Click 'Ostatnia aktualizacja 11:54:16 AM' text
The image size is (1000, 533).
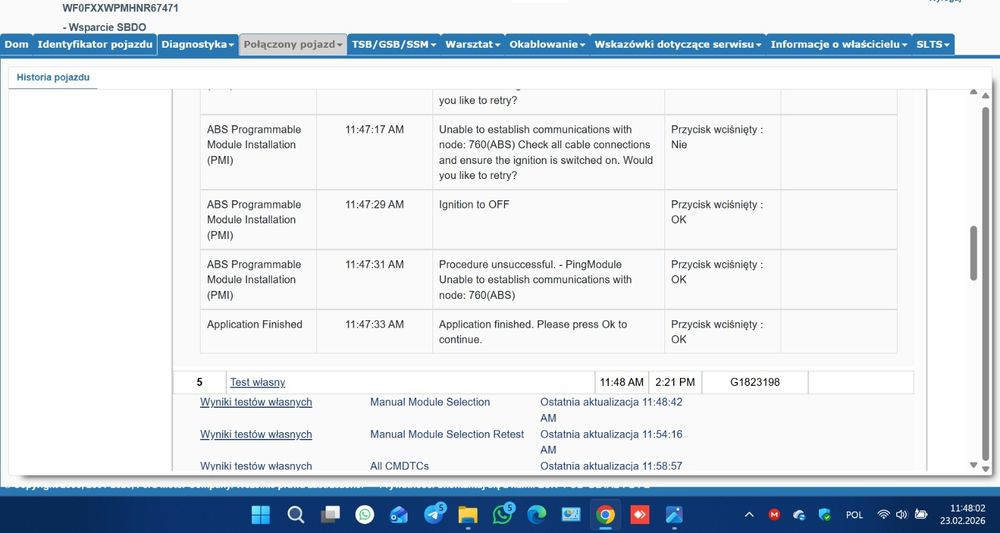(611, 442)
